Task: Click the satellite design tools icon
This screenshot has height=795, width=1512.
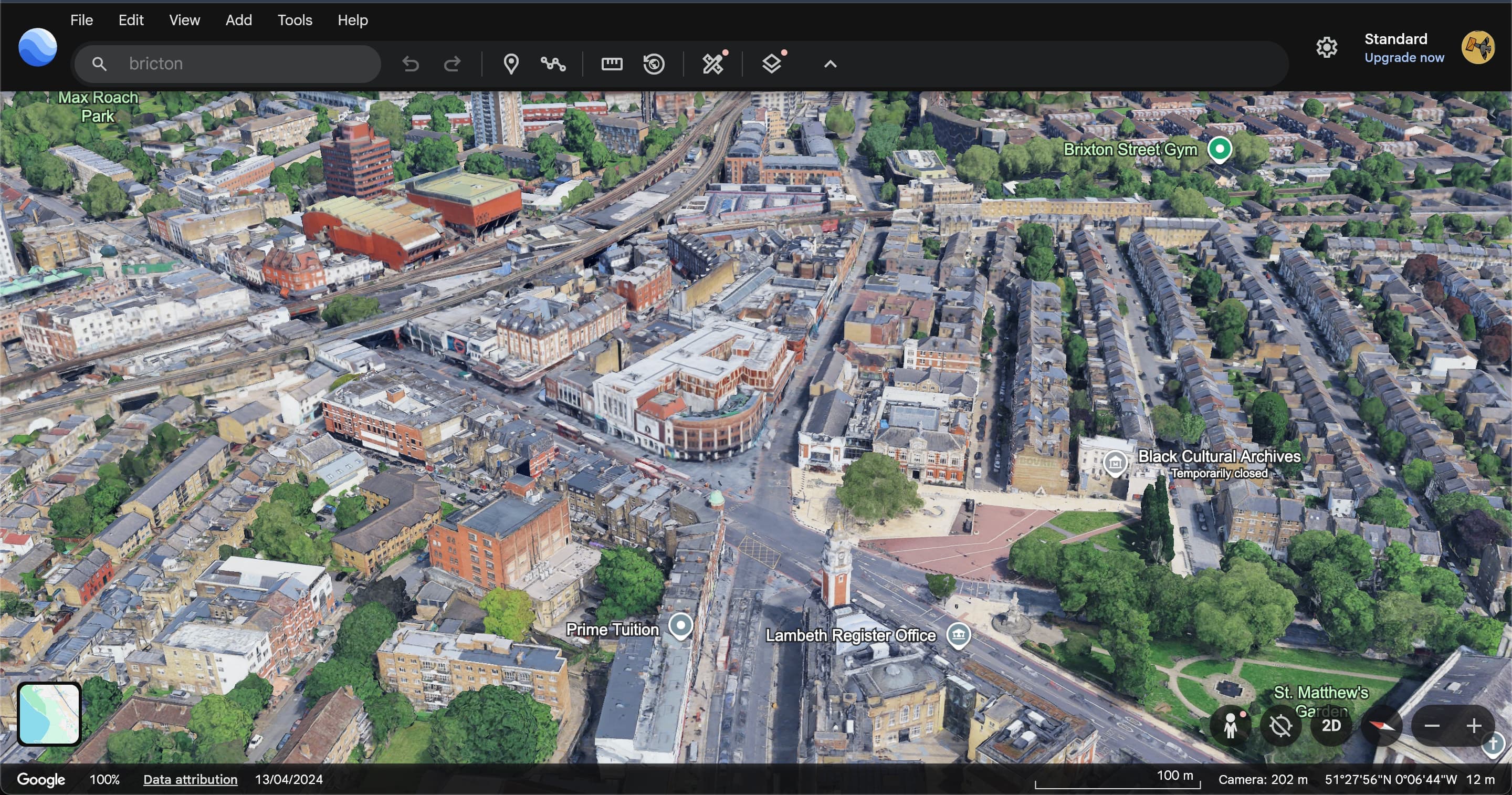Action: coord(712,64)
